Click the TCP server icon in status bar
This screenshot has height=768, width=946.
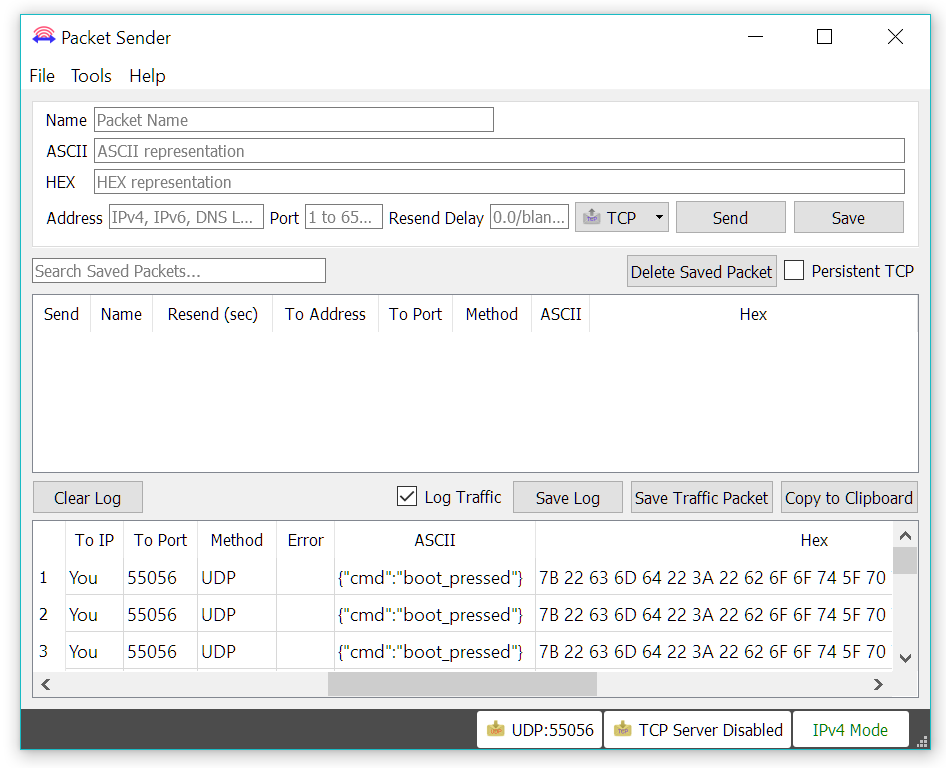tap(623, 729)
